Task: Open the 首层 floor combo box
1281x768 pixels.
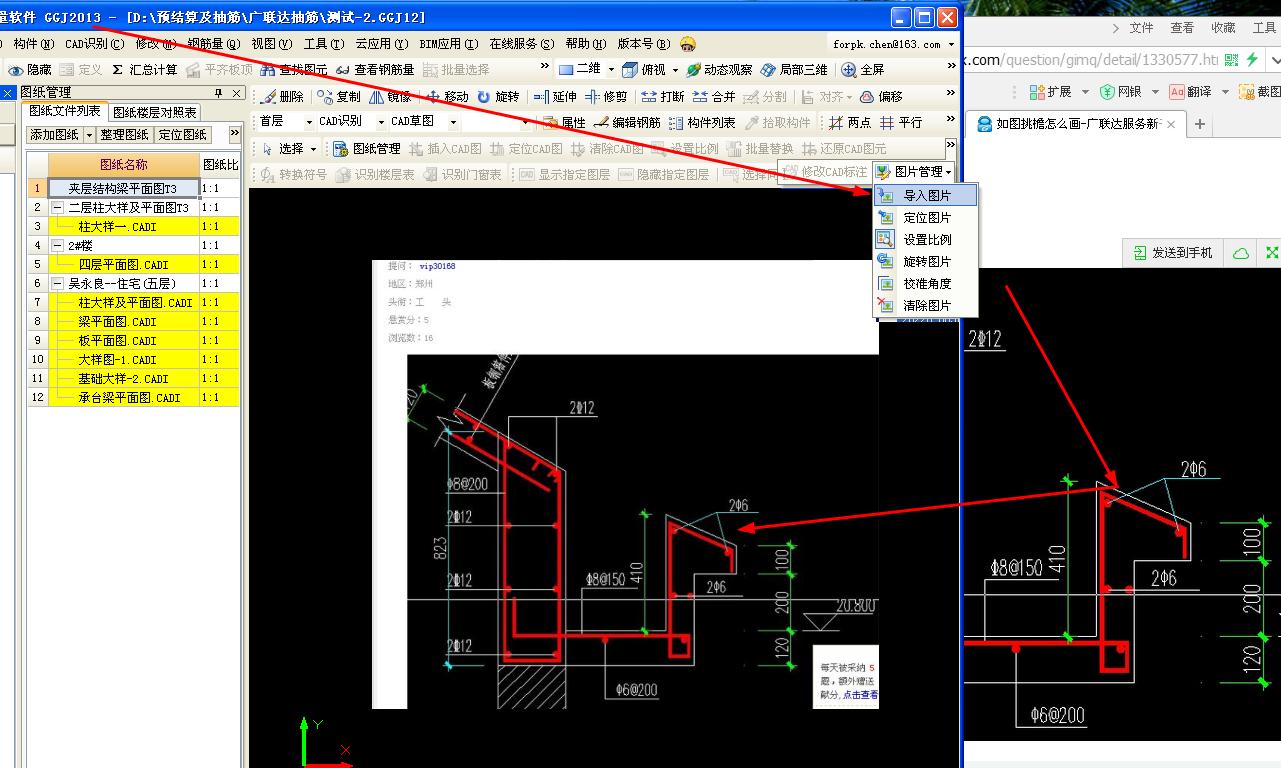Action: (285, 122)
